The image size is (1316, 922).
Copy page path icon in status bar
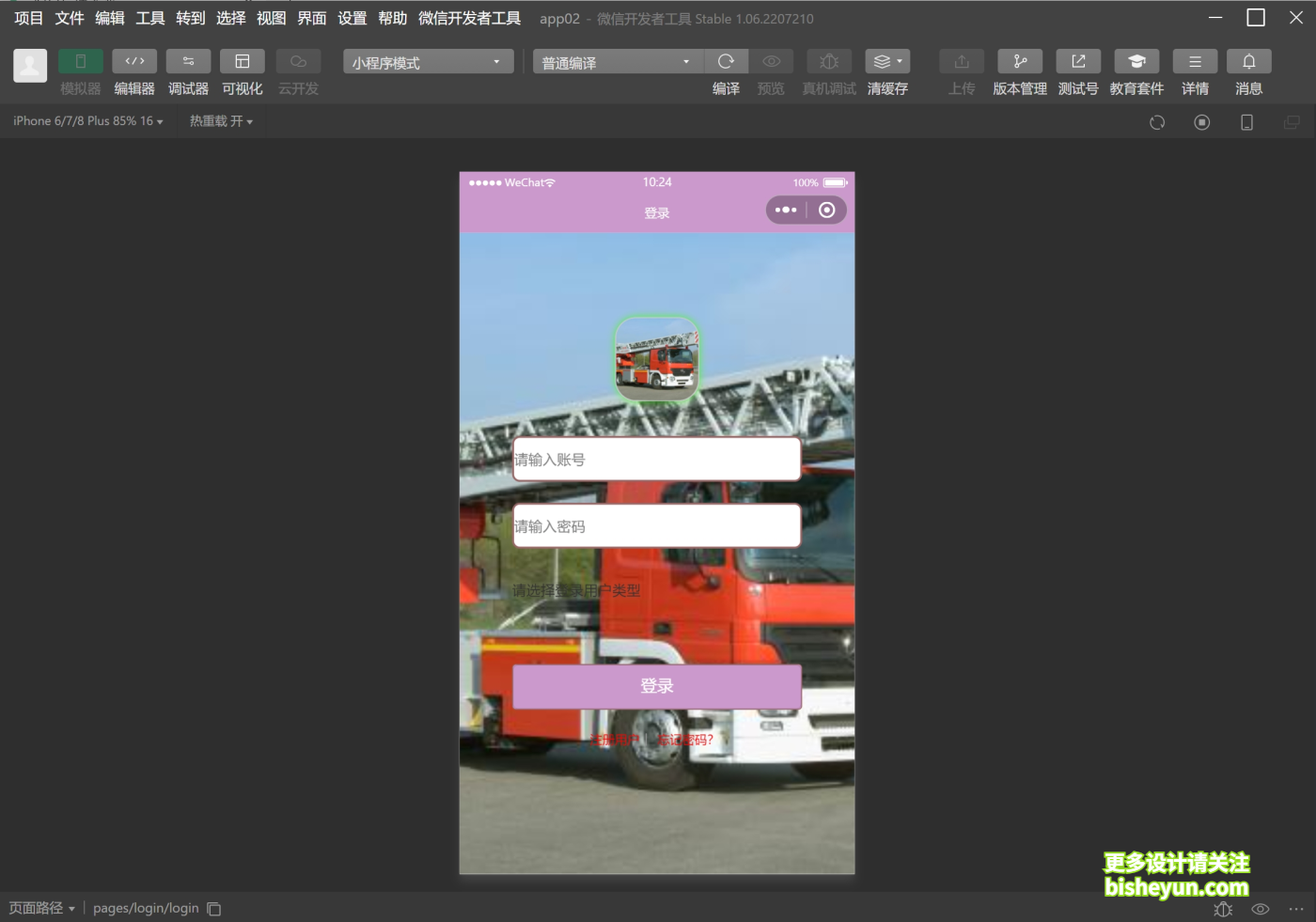tap(214, 909)
